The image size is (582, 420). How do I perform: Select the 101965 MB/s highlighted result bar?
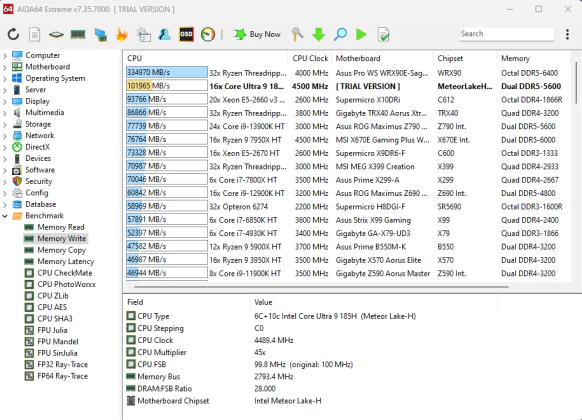[167, 86]
